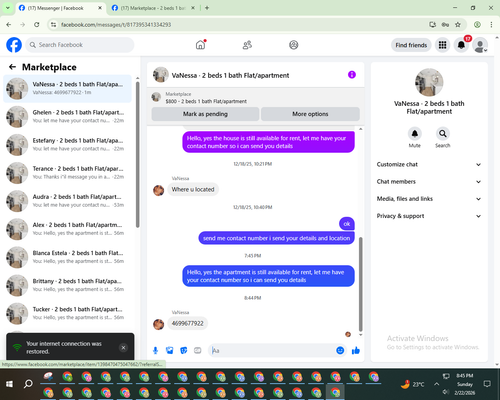Expand Media, files and links section
500x400 pixels.
pos(429,199)
